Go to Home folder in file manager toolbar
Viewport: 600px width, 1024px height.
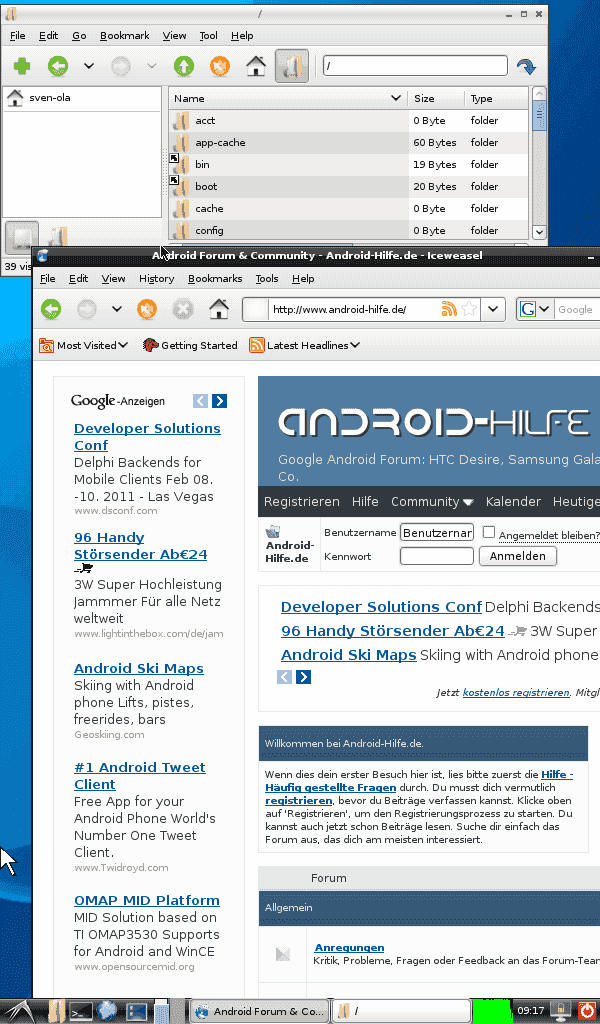pos(256,66)
